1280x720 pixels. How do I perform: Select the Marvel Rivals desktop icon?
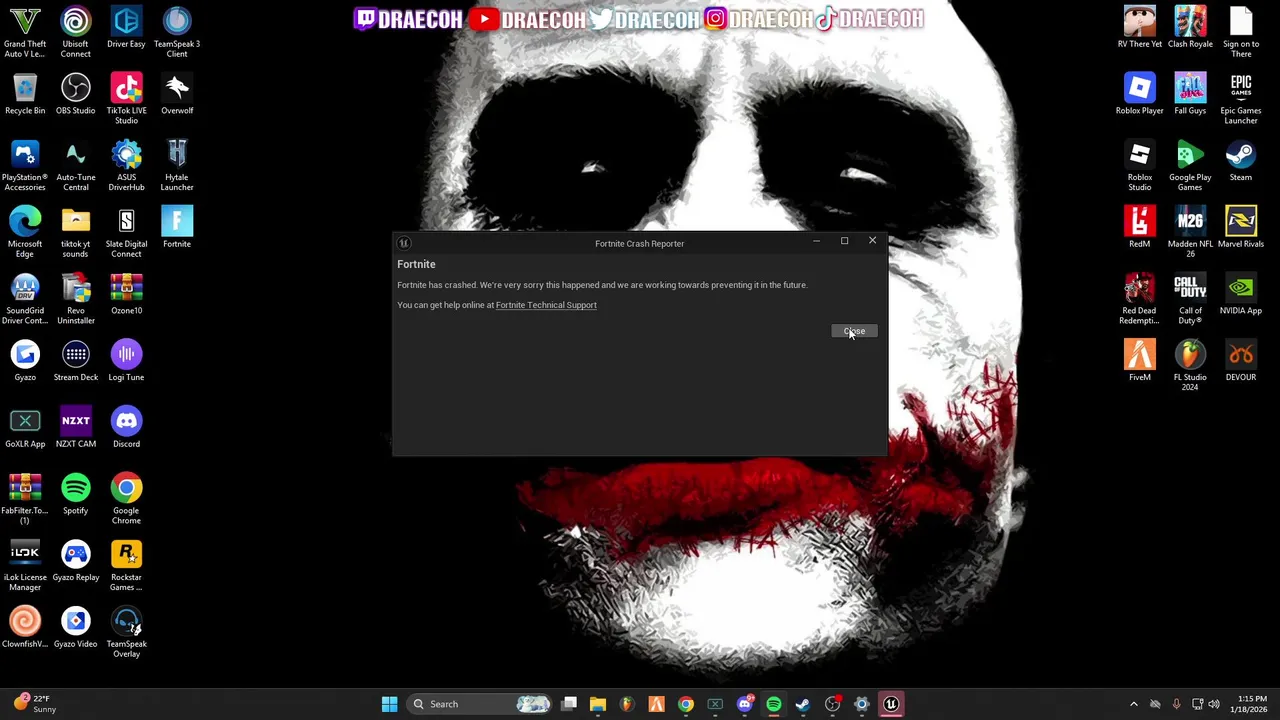tap(1241, 227)
